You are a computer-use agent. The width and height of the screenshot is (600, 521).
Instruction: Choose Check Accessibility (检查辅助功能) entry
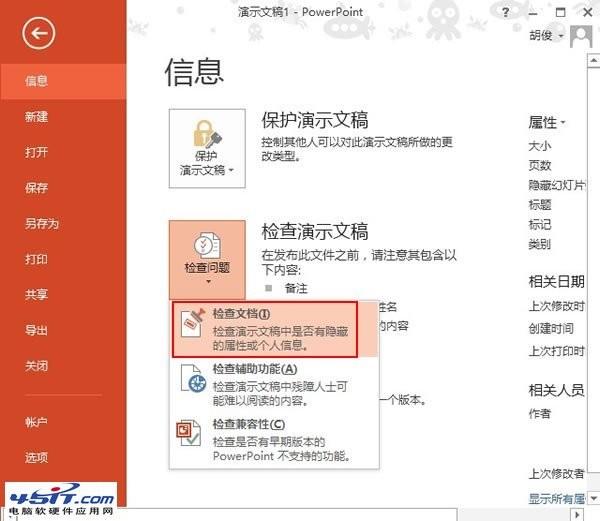[x=274, y=384]
